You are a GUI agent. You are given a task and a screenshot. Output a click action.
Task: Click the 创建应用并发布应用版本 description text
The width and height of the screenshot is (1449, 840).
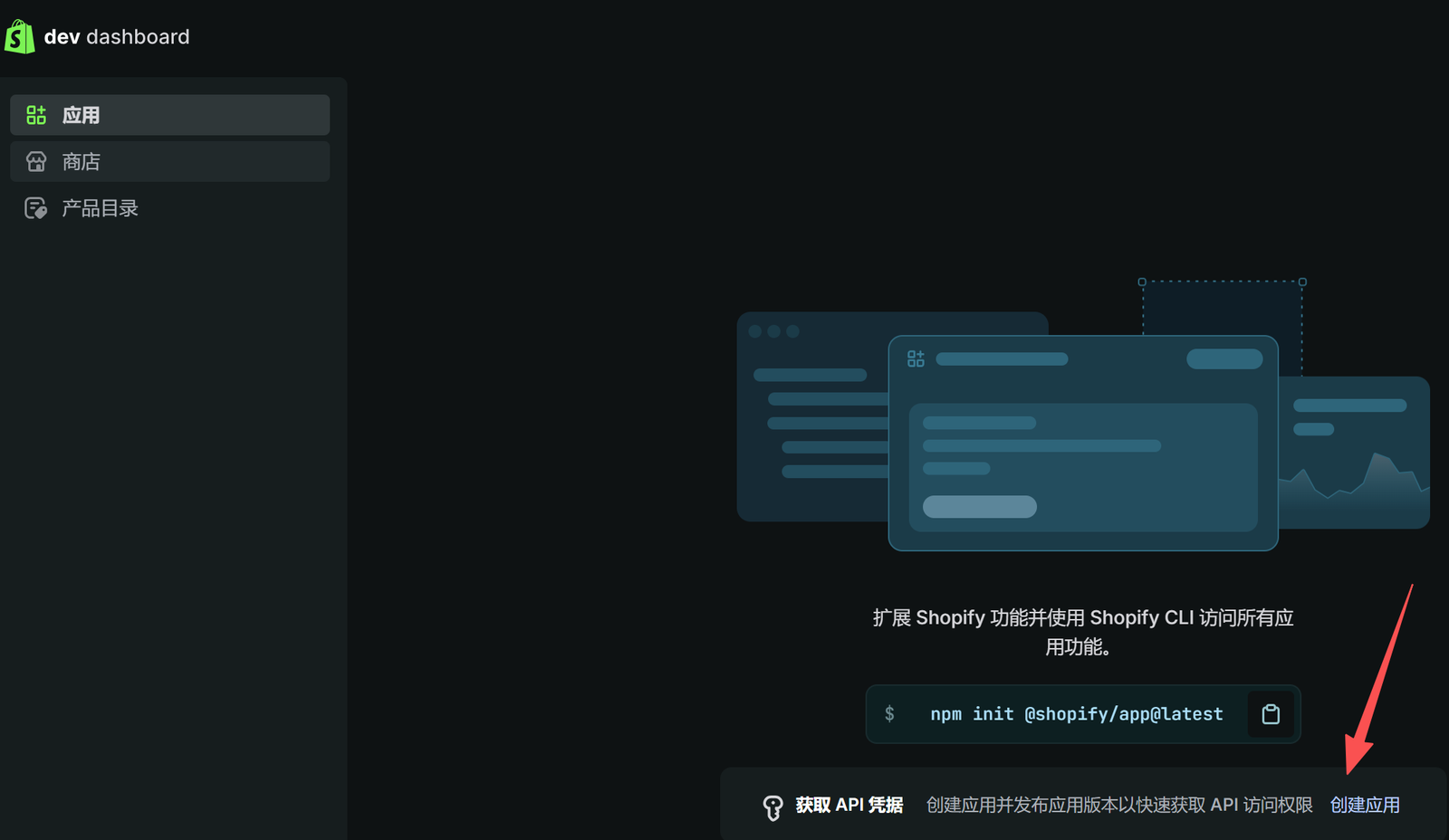(x=1119, y=805)
